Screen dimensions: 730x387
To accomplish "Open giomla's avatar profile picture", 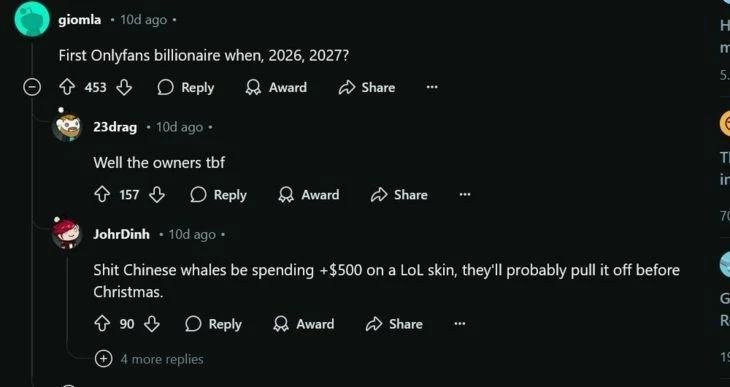I will pos(32,19).
